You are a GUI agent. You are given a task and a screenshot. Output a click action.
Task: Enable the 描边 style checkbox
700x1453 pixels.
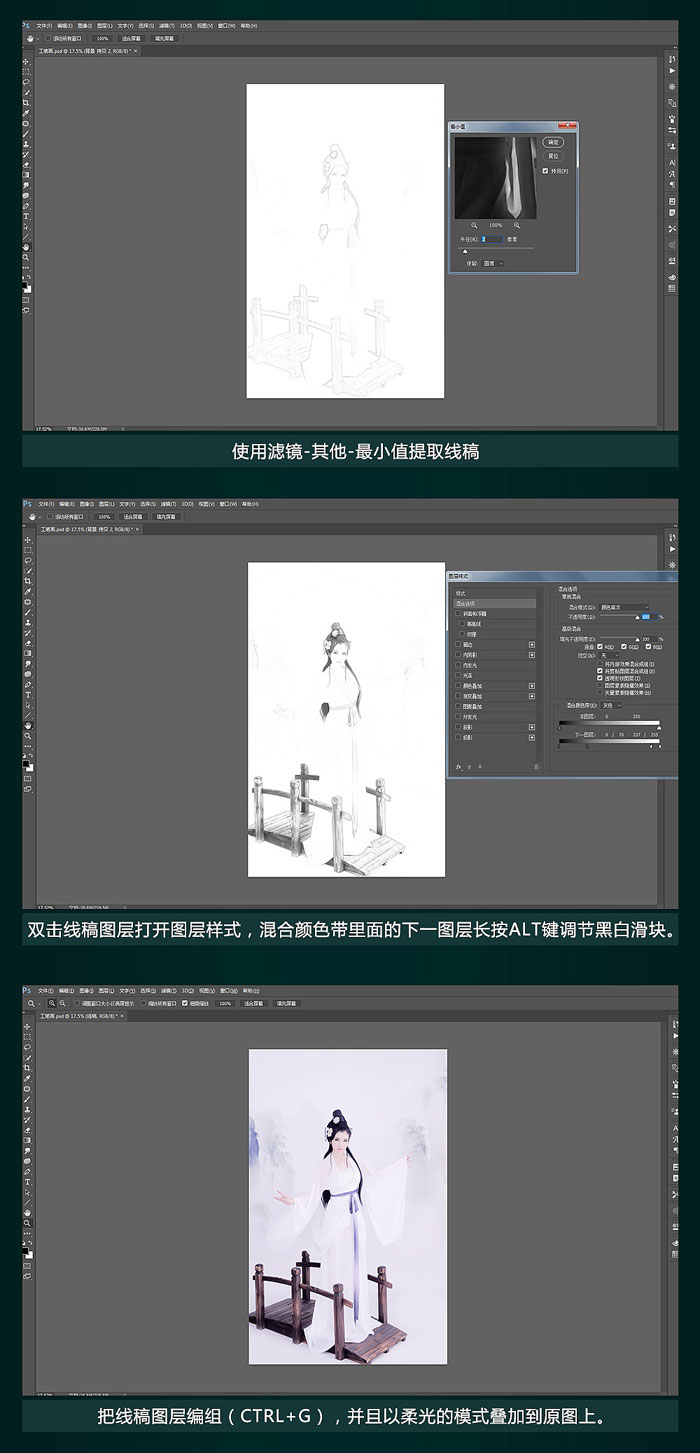pos(458,644)
